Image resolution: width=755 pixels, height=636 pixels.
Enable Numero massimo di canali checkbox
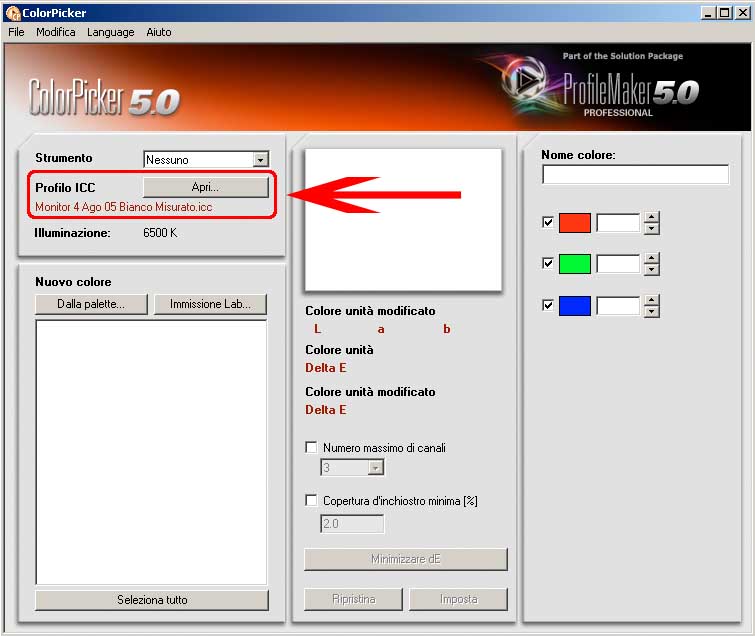312,447
